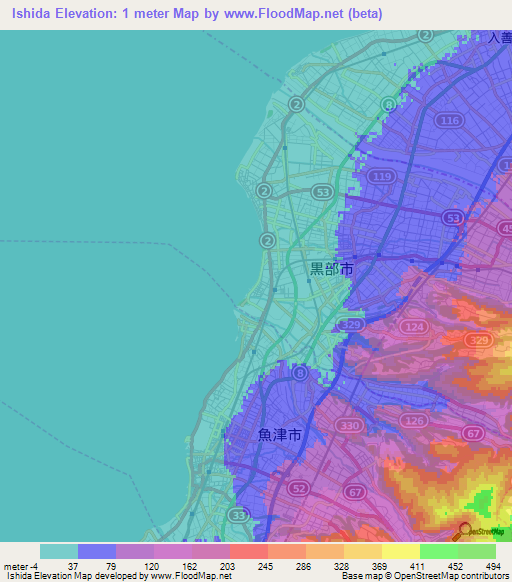
Task: Click the teal route 53 shield beside route 2
Action: [323, 192]
